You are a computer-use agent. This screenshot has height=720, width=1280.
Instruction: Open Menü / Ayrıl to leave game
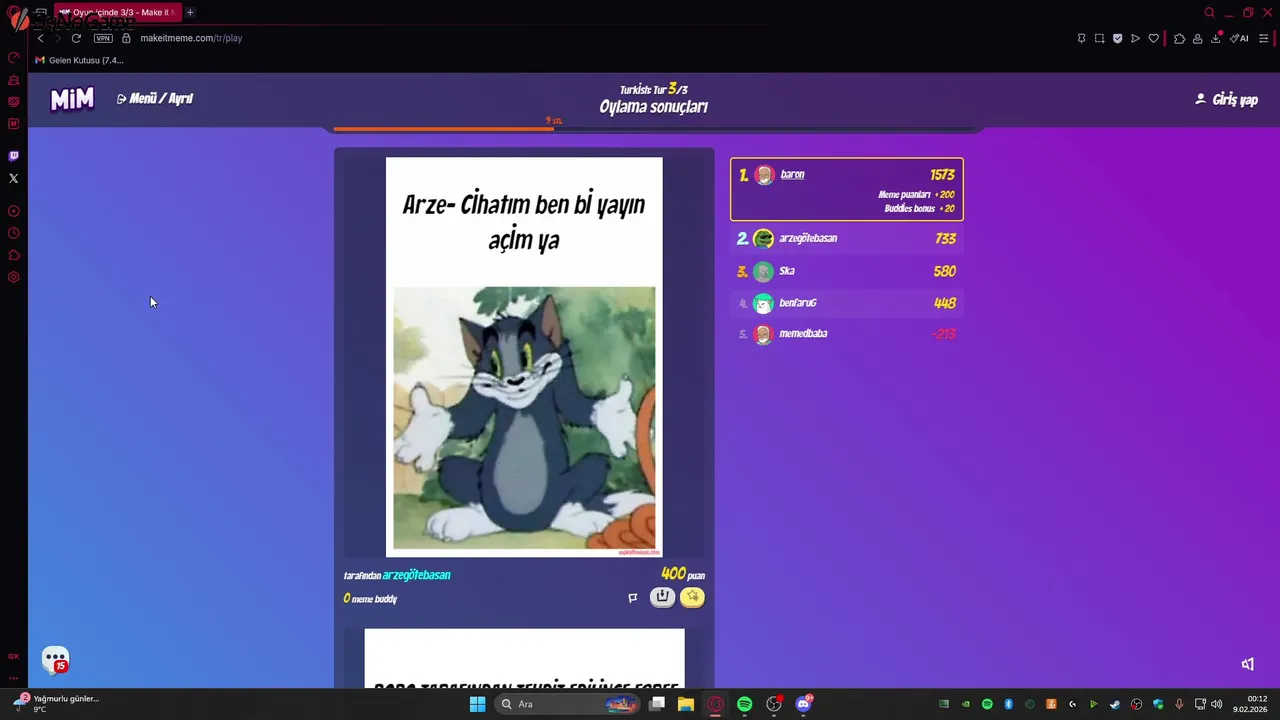[155, 99]
